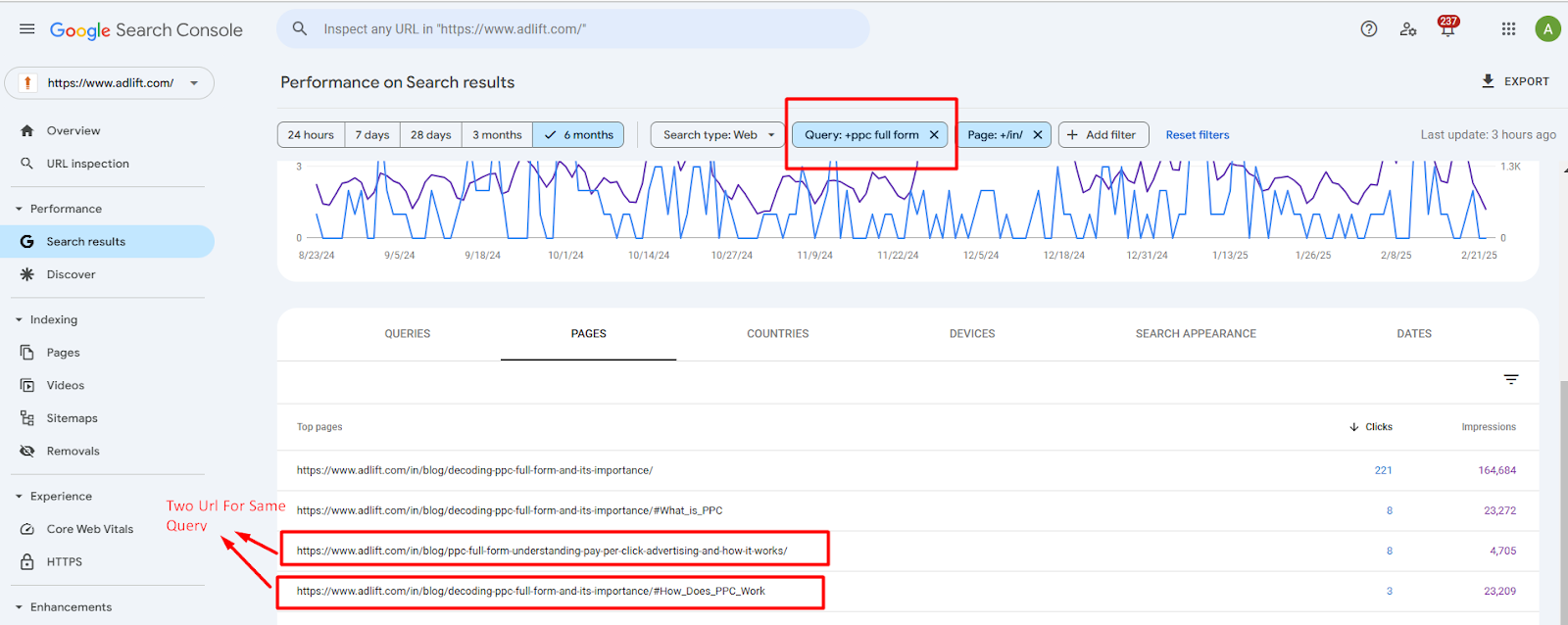
Task: Click the Sitemaps tree icon
Action: pos(26,418)
